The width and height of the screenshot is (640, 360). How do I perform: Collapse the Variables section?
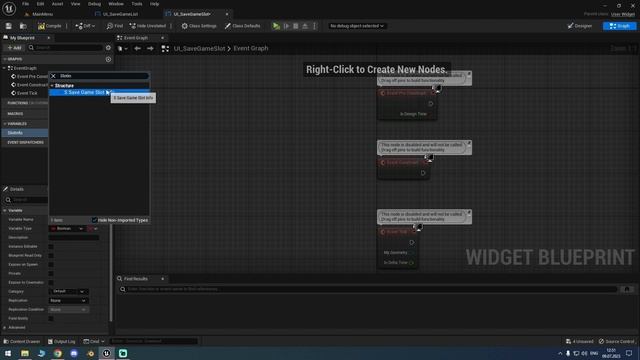coord(4,124)
